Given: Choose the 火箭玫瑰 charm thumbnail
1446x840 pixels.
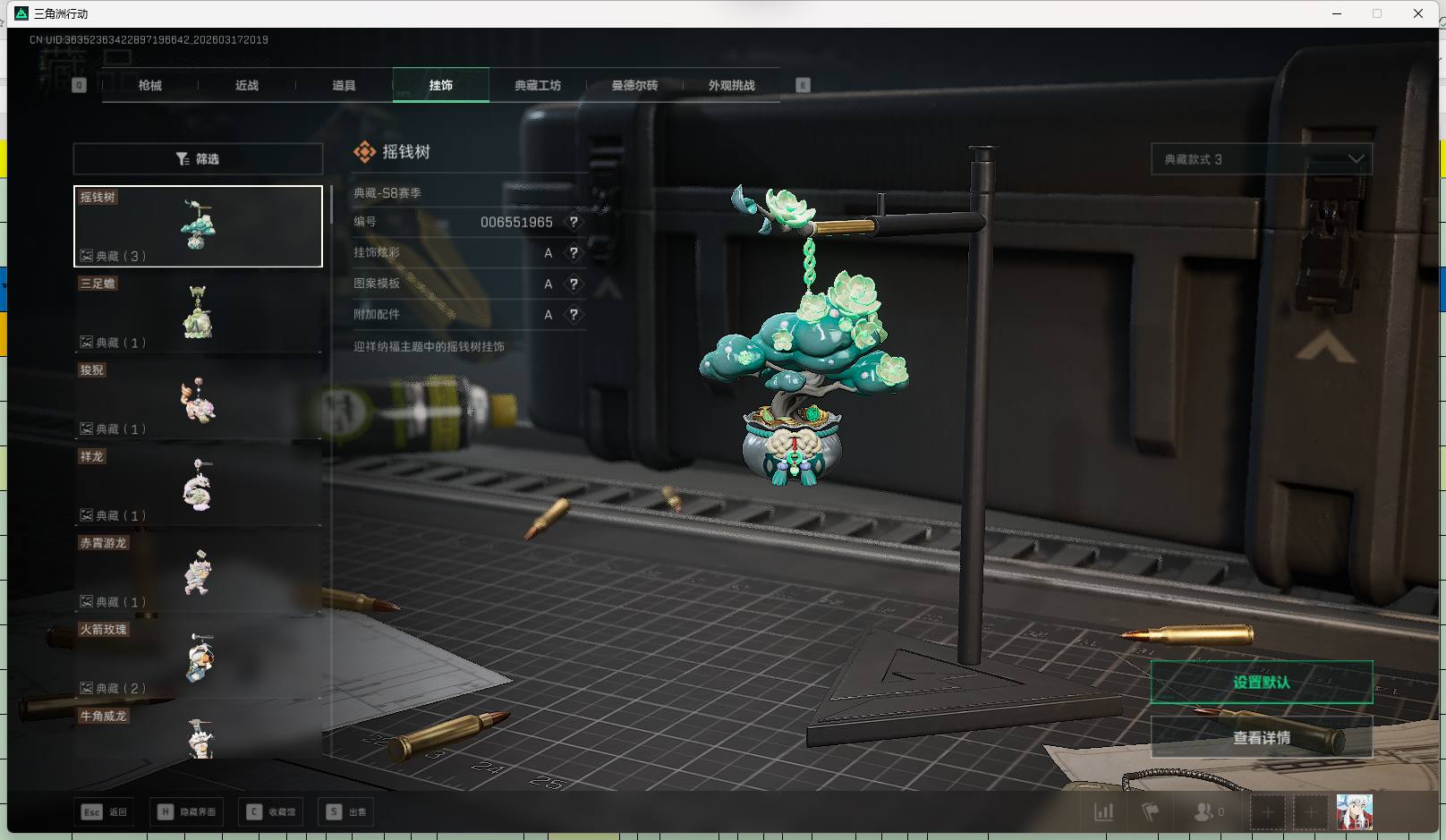Looking at the screenshot, I should 198,659.
